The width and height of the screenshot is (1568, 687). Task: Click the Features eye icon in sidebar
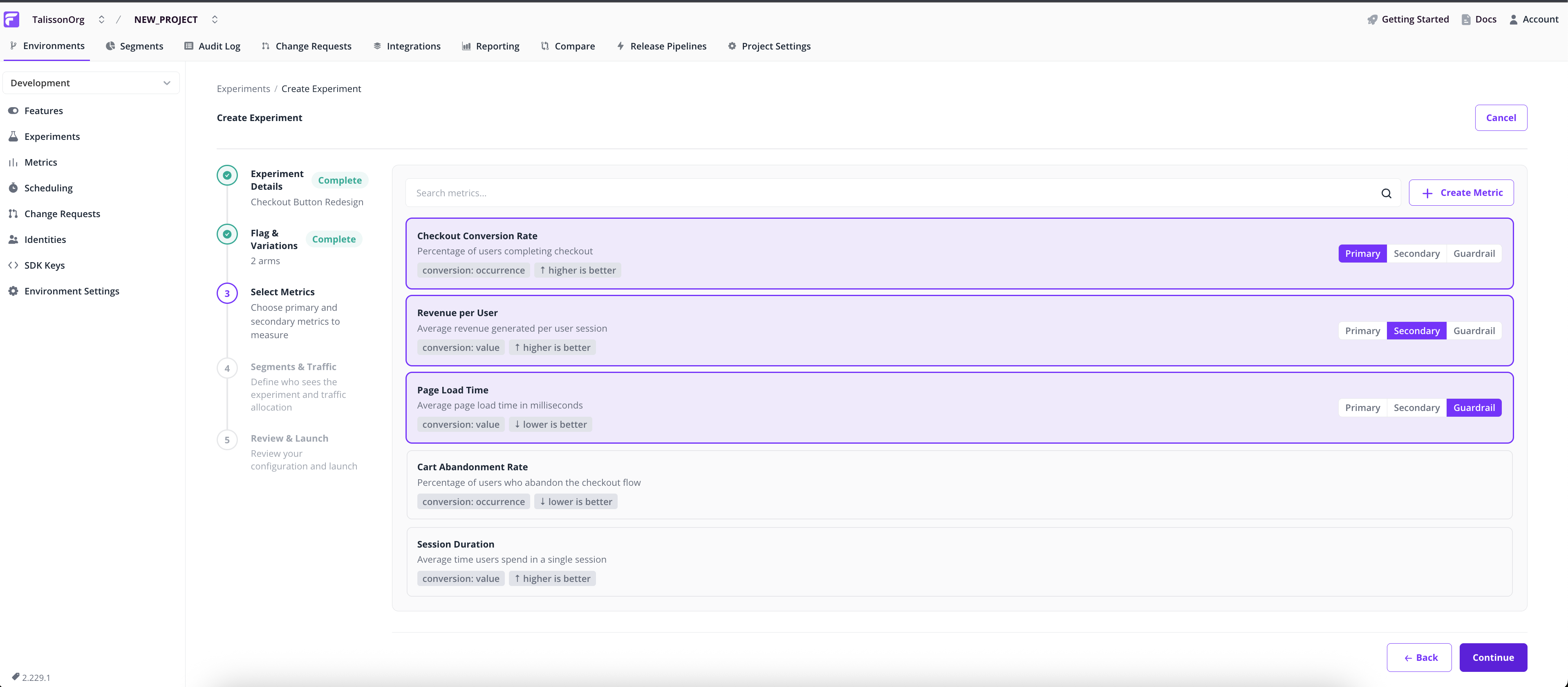(x=13, y=110)
